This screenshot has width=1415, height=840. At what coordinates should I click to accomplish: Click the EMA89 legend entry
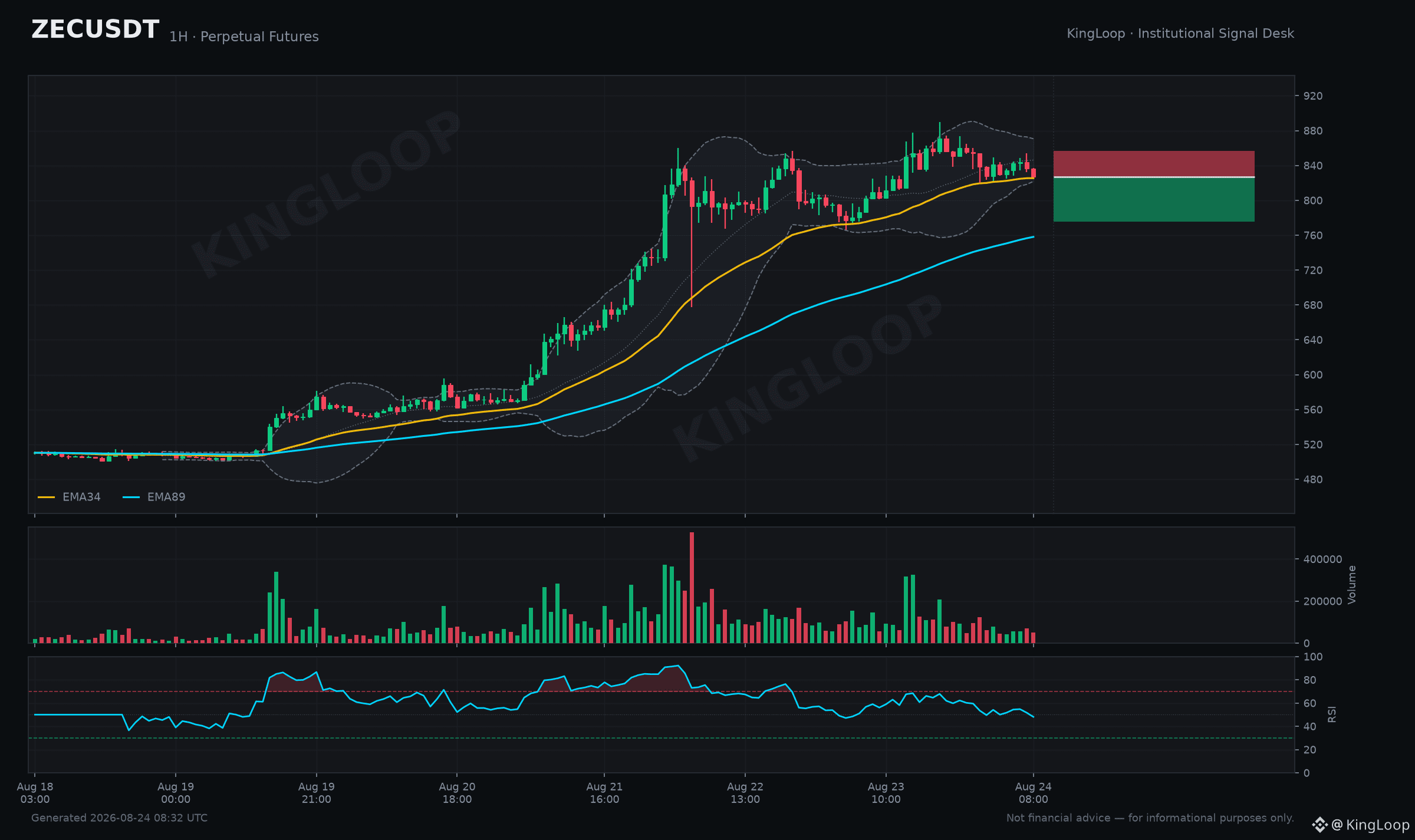[x=154, y=497]
